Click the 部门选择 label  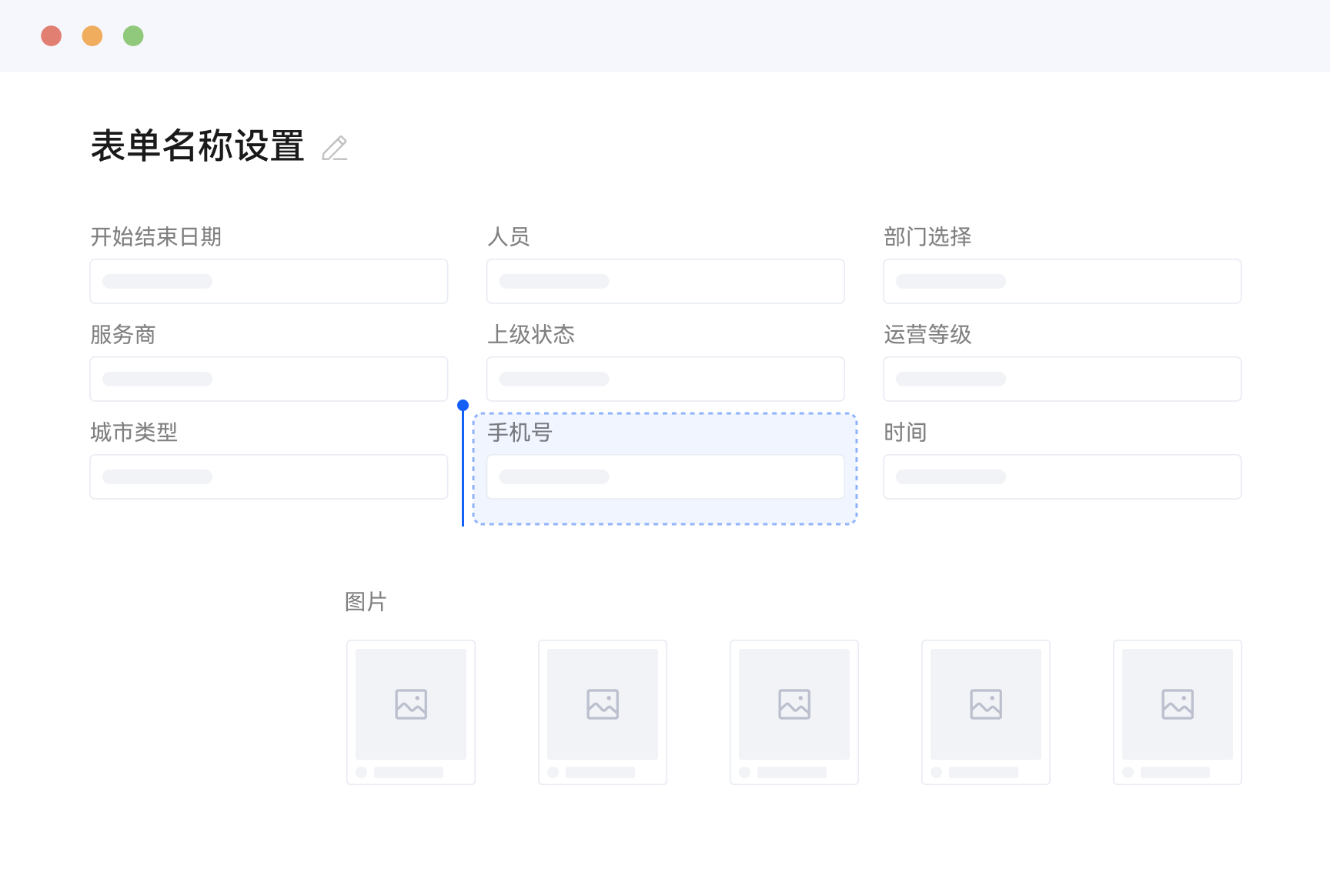927,237
